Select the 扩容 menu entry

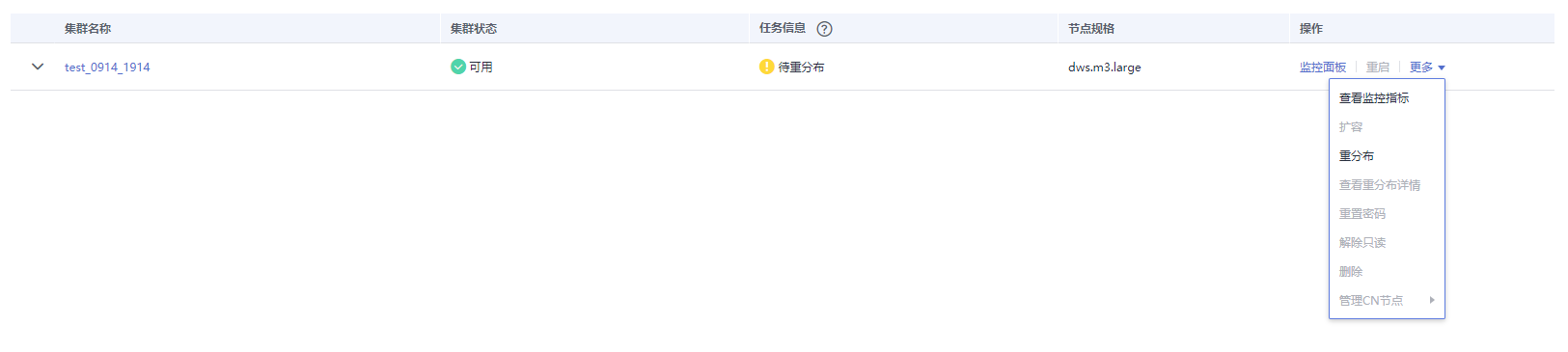pyautogui.click(x=1351, y=127)
